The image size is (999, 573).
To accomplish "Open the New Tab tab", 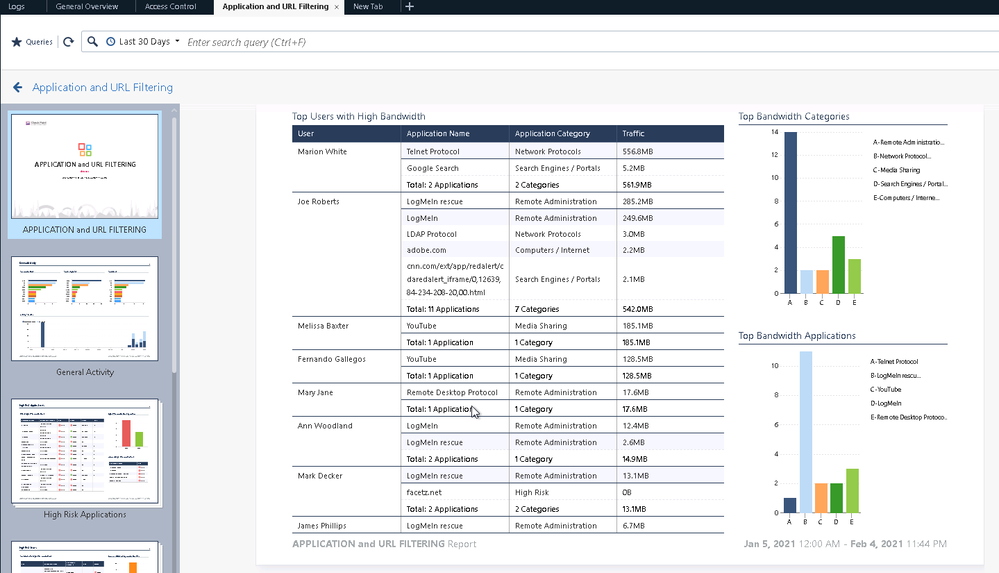I will [x=368, y=6].
